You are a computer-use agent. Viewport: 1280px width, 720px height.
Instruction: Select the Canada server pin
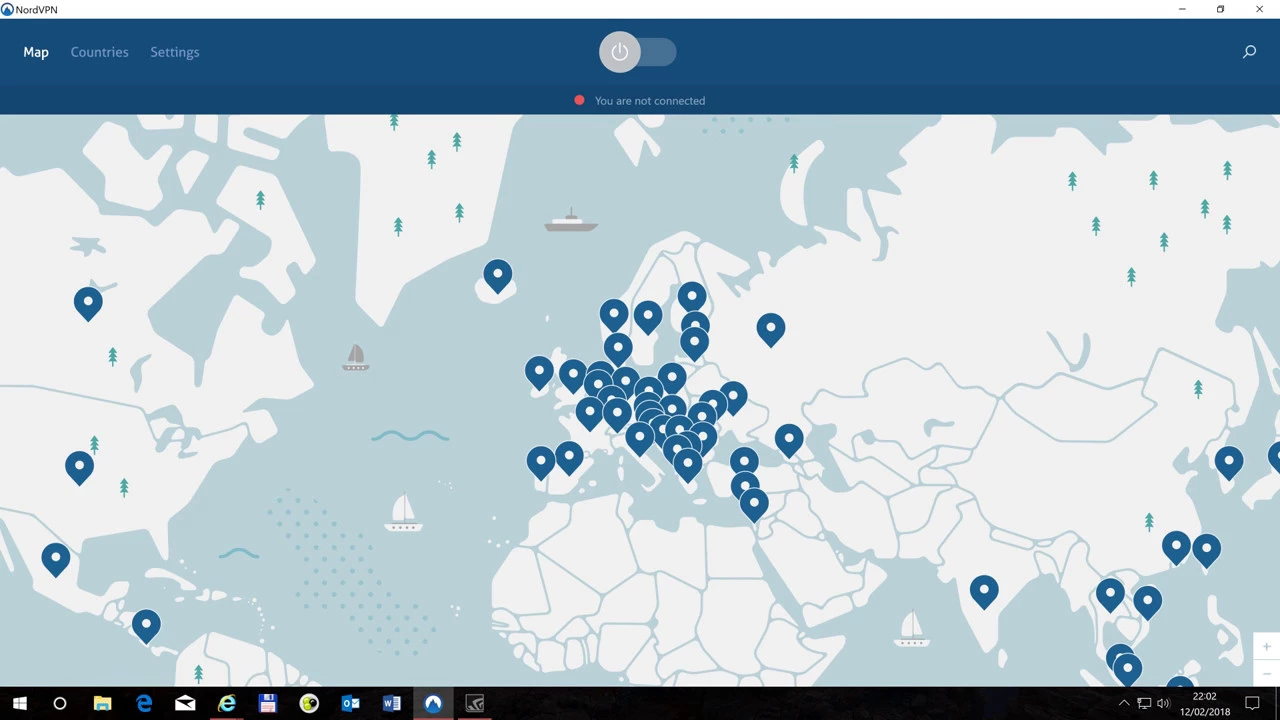(x=88, y=302)
